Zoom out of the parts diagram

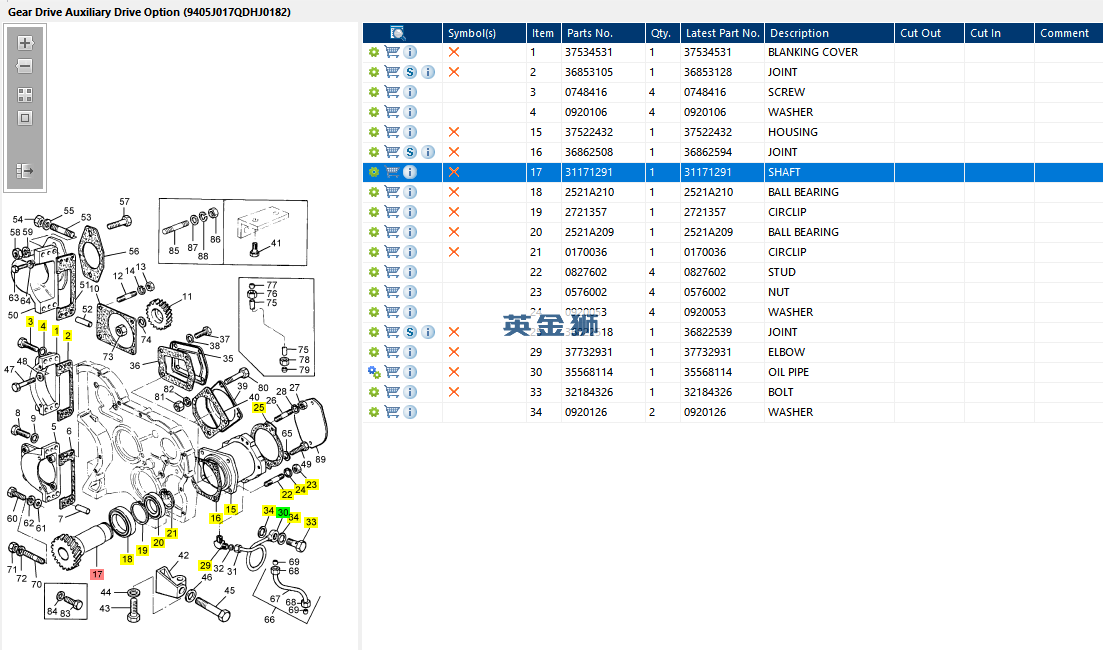[25, 66]
